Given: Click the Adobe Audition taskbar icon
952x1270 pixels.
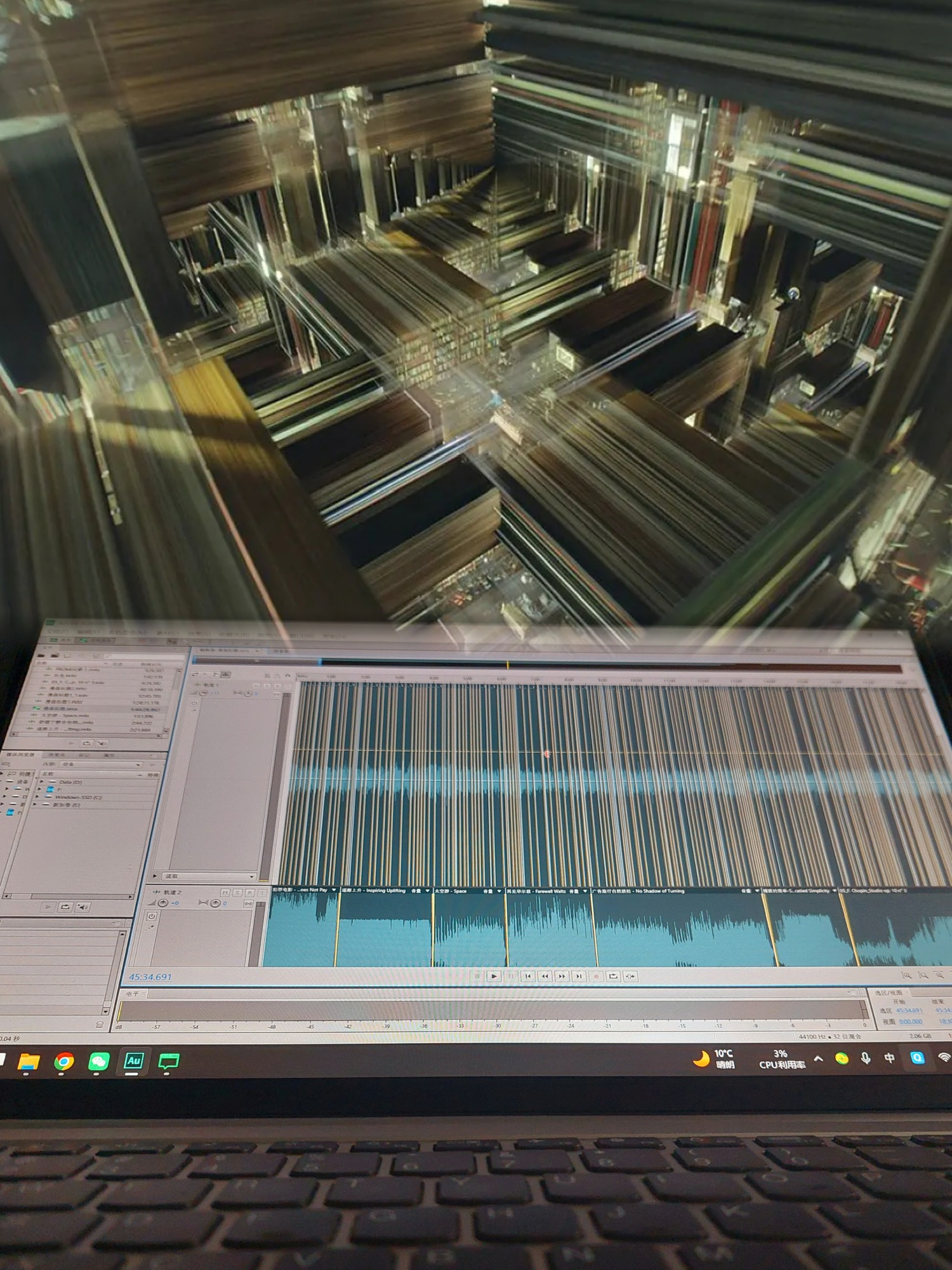Looking at the screenshot, I should 133,1060.
